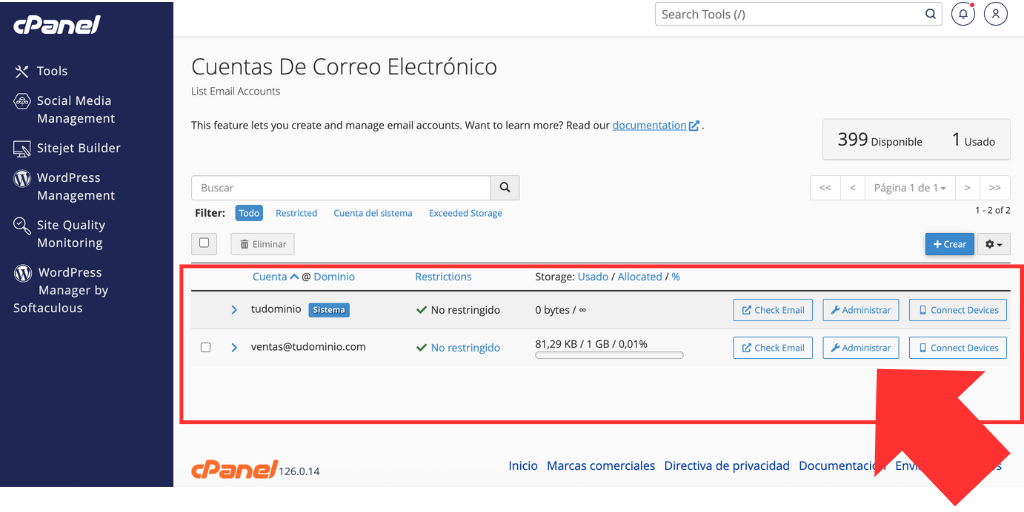Open the user account icon
This screenshot has width=1024, height=512.
point(995,14)
